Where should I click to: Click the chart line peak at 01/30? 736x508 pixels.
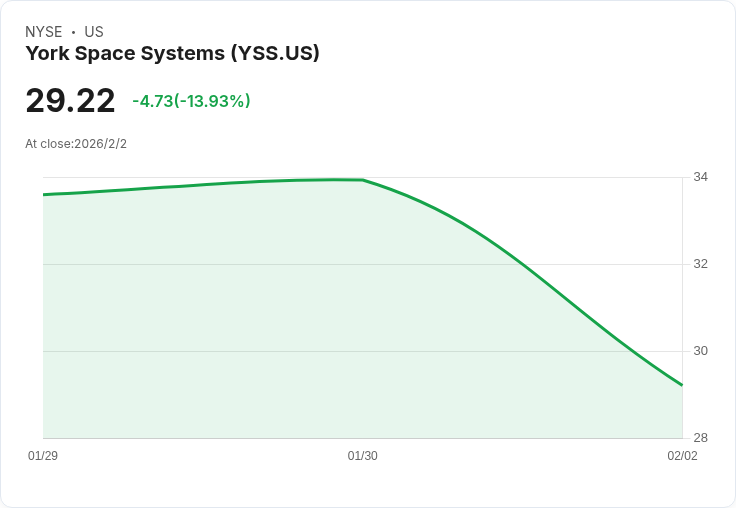[x=362, y=180]
